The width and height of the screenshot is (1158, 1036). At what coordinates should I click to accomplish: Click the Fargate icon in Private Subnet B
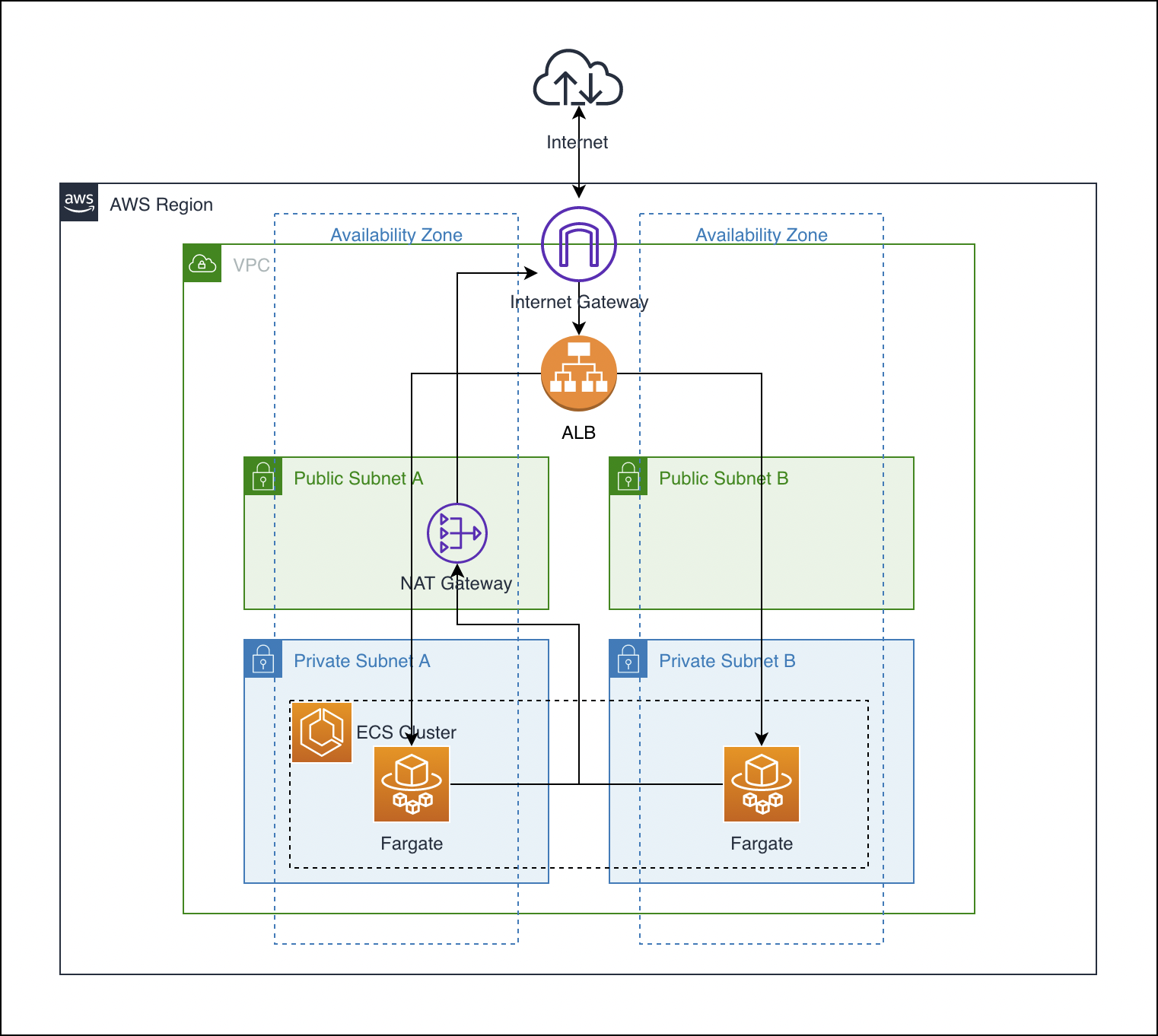point(762,784)
